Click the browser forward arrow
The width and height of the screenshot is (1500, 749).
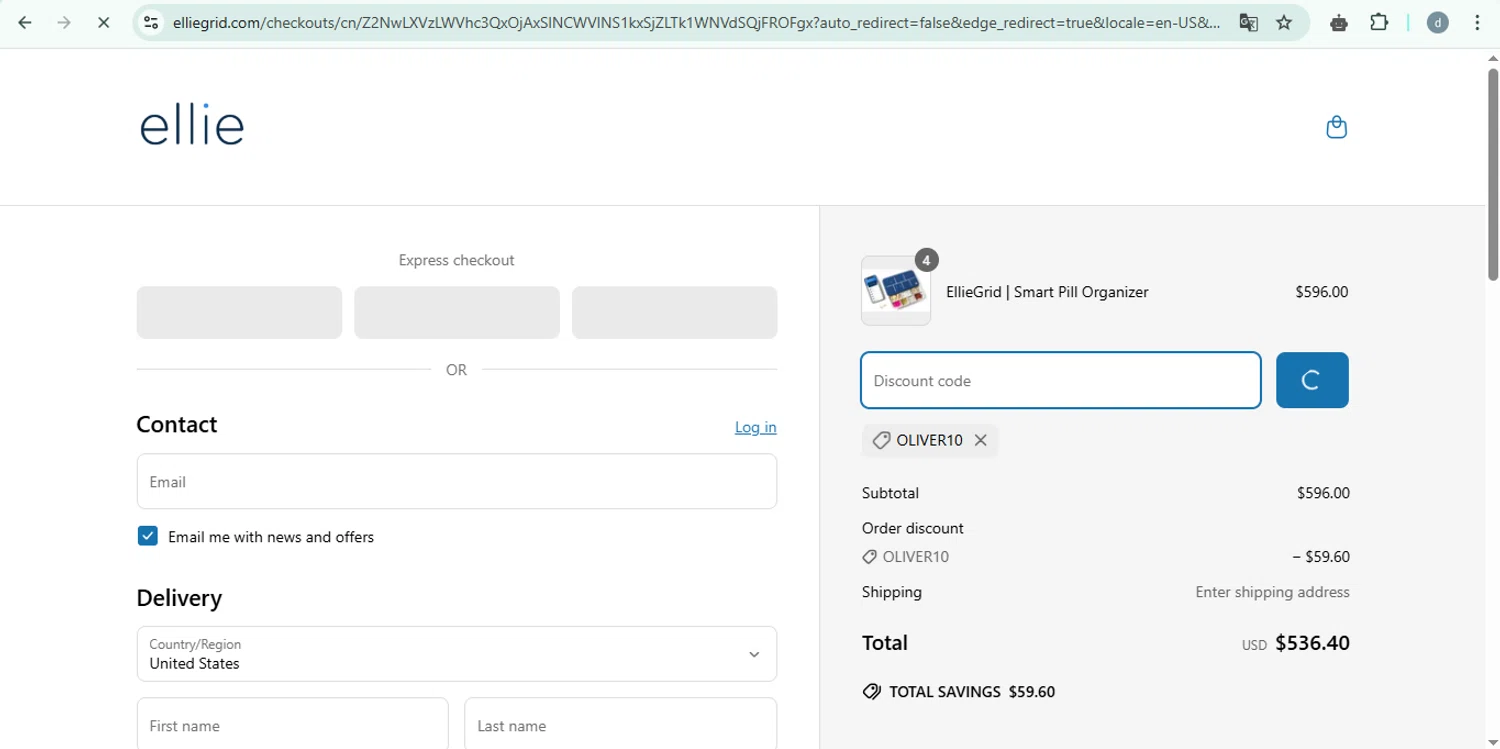coord(64,22)
